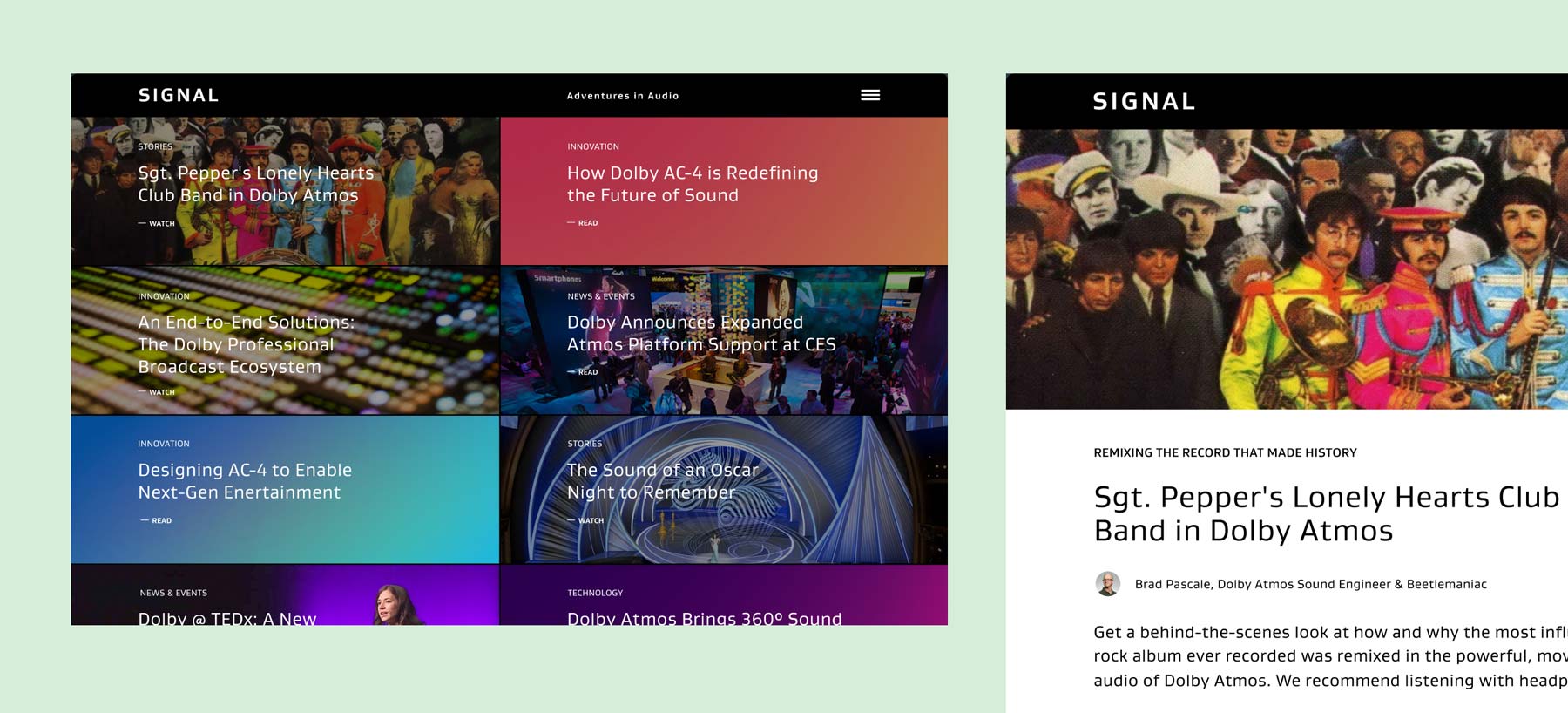Screen dimensions: 1568x713
Task: Open How Dolby AC-4 is Redefining article
Action: click(693, 184)
